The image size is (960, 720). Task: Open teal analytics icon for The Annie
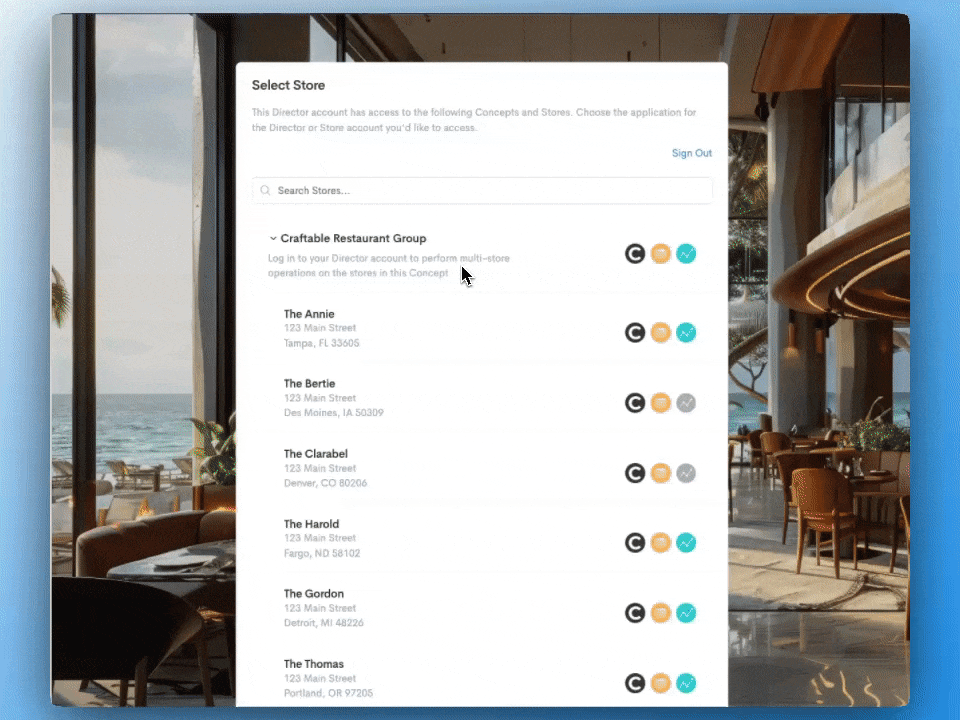(686, 333)
